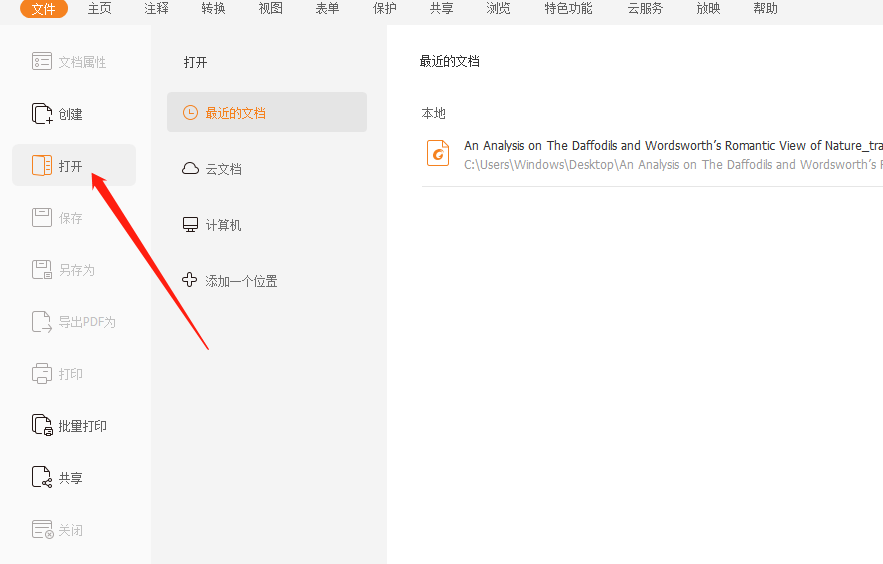The height and width of the screenshot is (564, 883).
Task: Open the 转换 tab
Action: pos(213,9)
